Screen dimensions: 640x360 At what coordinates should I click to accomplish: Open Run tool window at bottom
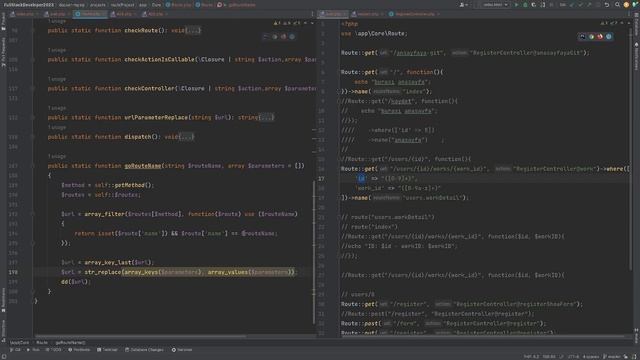(x=33, y=350)
